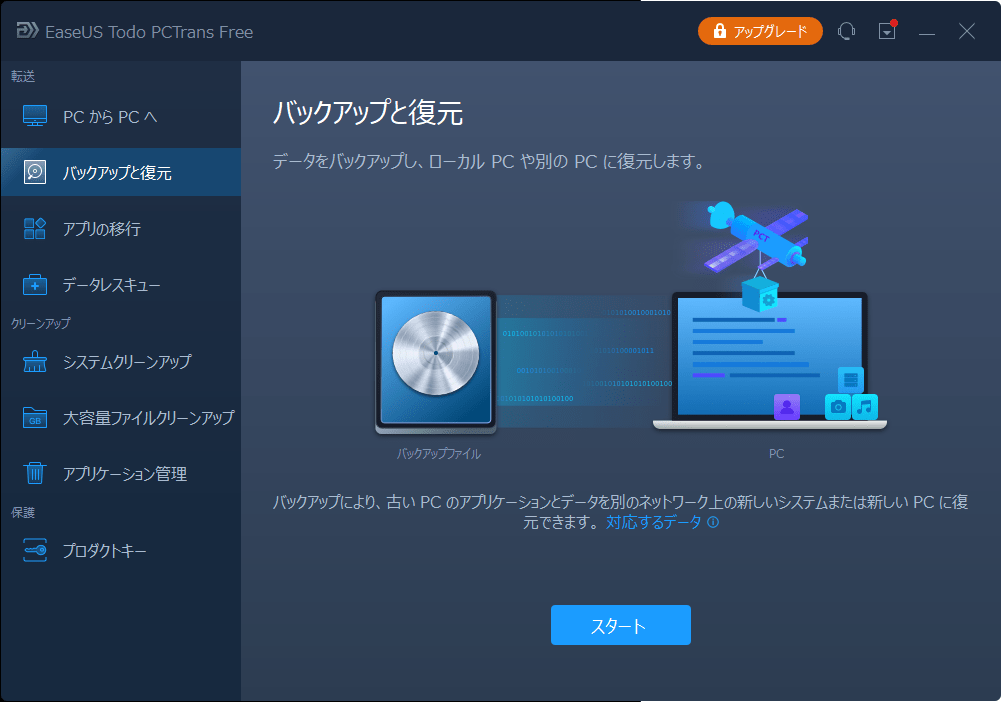The width and height of the screenshot is (1001, 702).
Task: Click the プロダクトキー key icon
Action: (34, 550)
